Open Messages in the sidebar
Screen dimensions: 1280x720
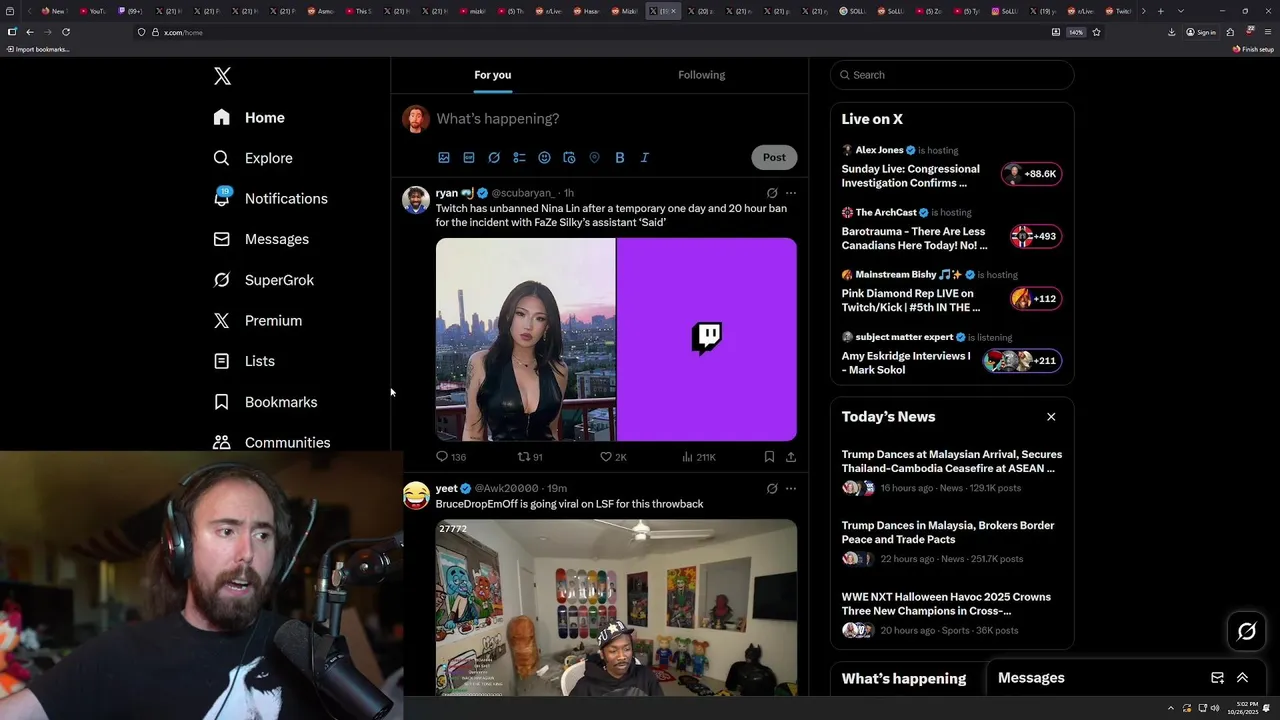pos(261,239)
